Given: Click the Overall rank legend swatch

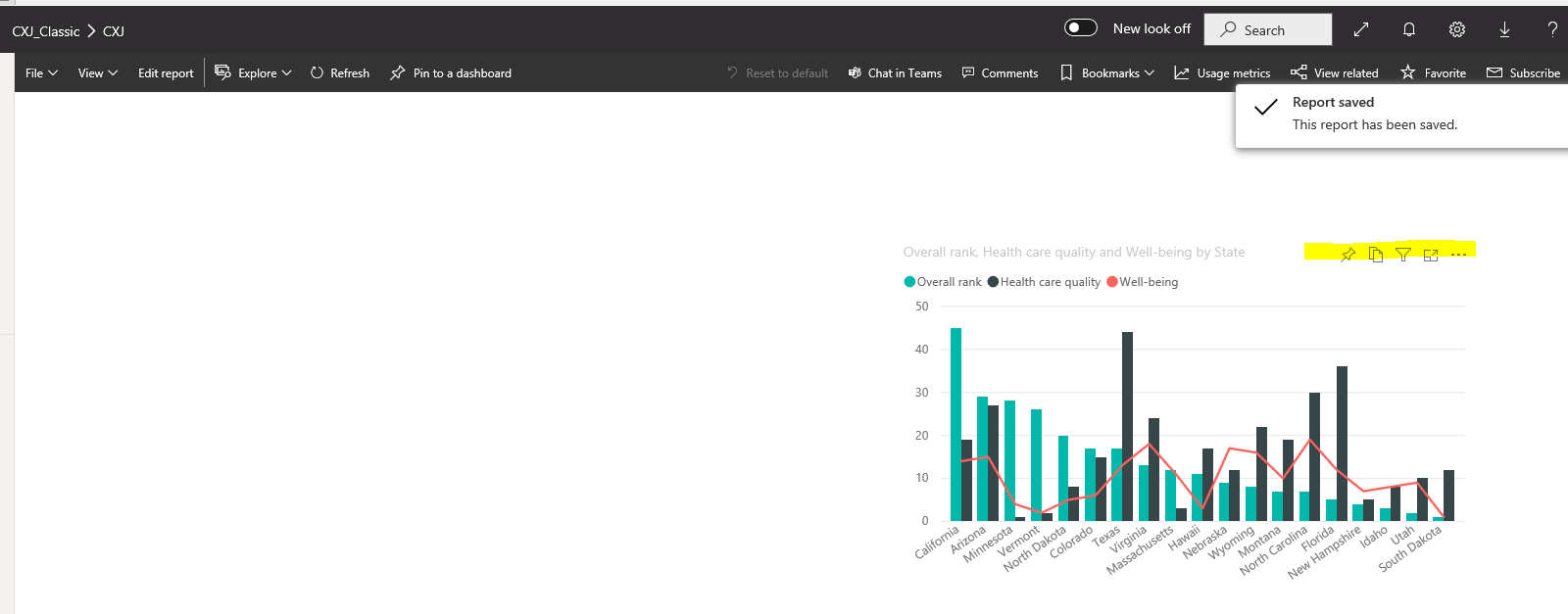Looking at the screenshot, I should click(909, 282).
